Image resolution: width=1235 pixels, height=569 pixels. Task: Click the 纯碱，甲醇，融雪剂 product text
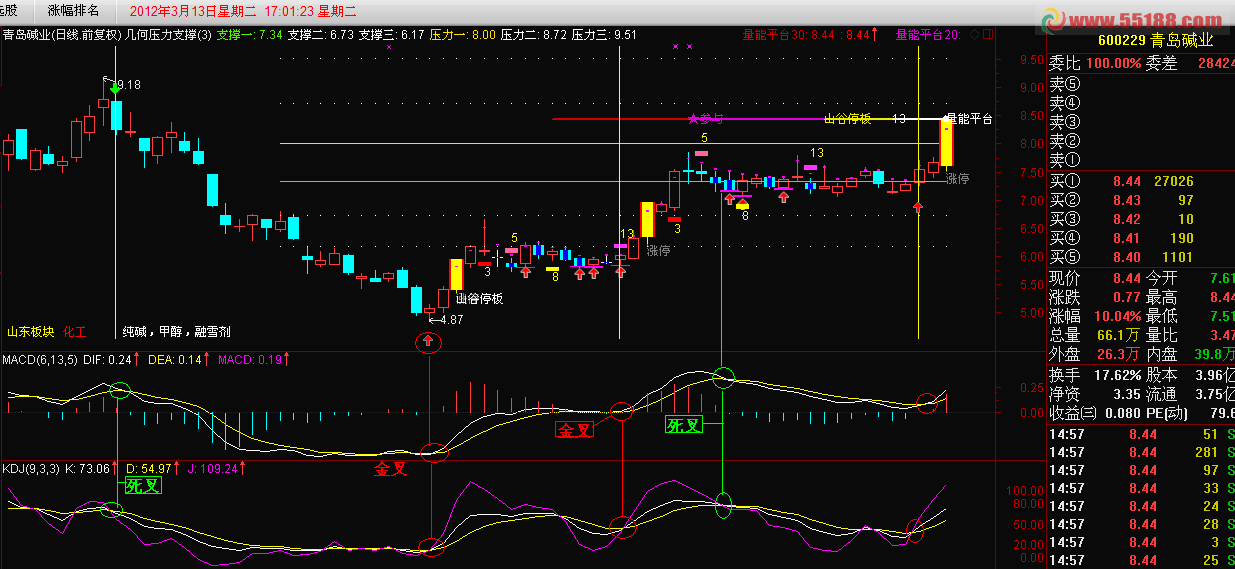pos(177,331)
